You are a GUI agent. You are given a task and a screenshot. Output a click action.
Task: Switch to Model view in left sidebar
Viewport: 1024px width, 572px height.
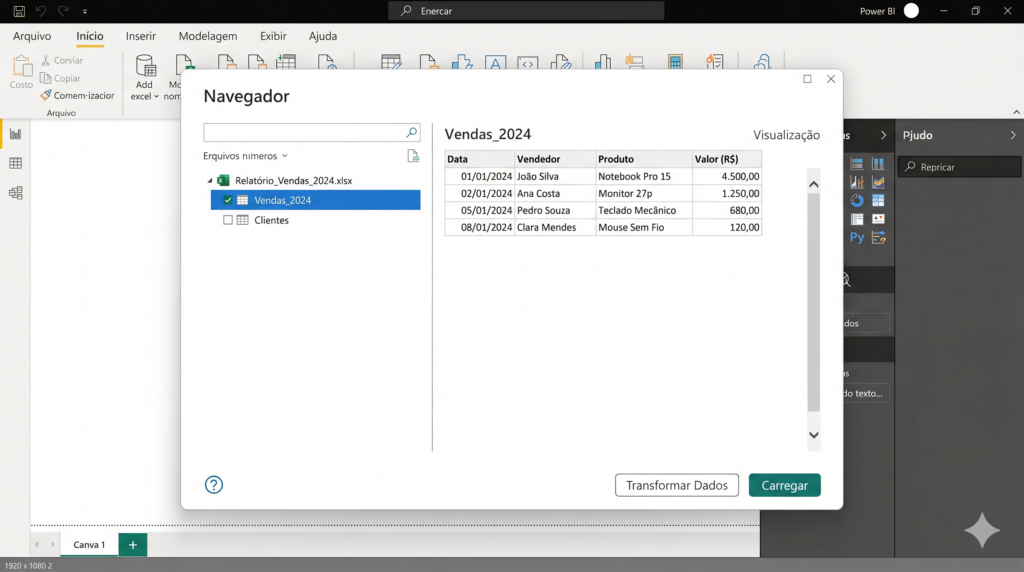click(x=15, y=193)
